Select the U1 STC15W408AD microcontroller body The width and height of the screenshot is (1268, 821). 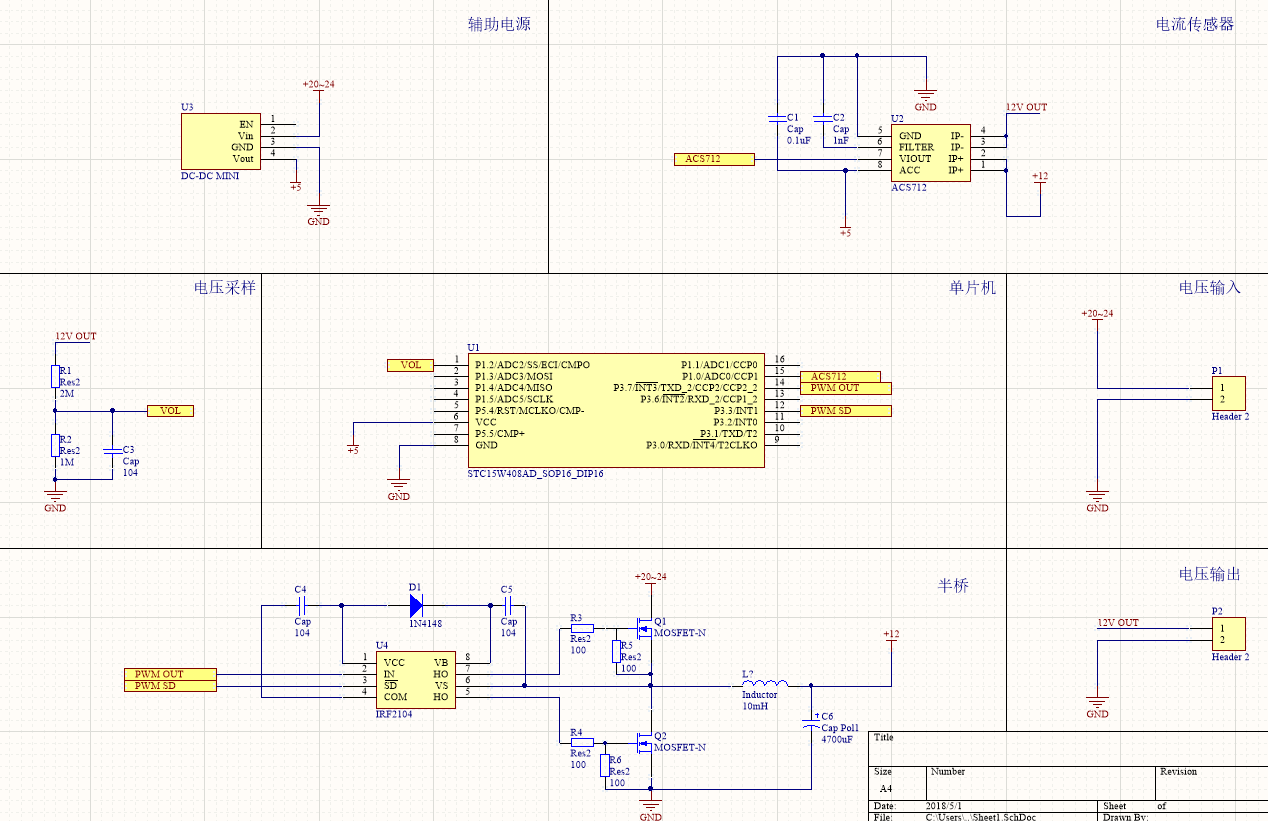click(616, 410)
